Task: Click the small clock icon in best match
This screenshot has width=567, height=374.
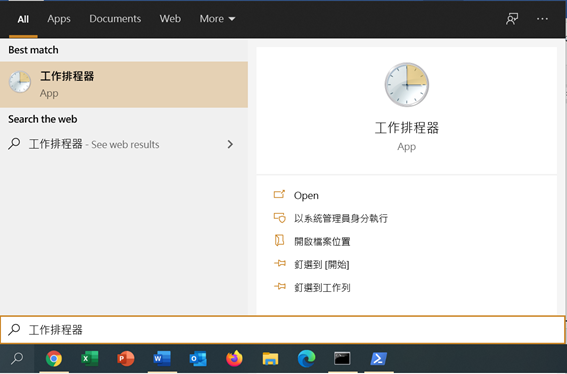Action: pyautogui.click(x=20, y=82)
